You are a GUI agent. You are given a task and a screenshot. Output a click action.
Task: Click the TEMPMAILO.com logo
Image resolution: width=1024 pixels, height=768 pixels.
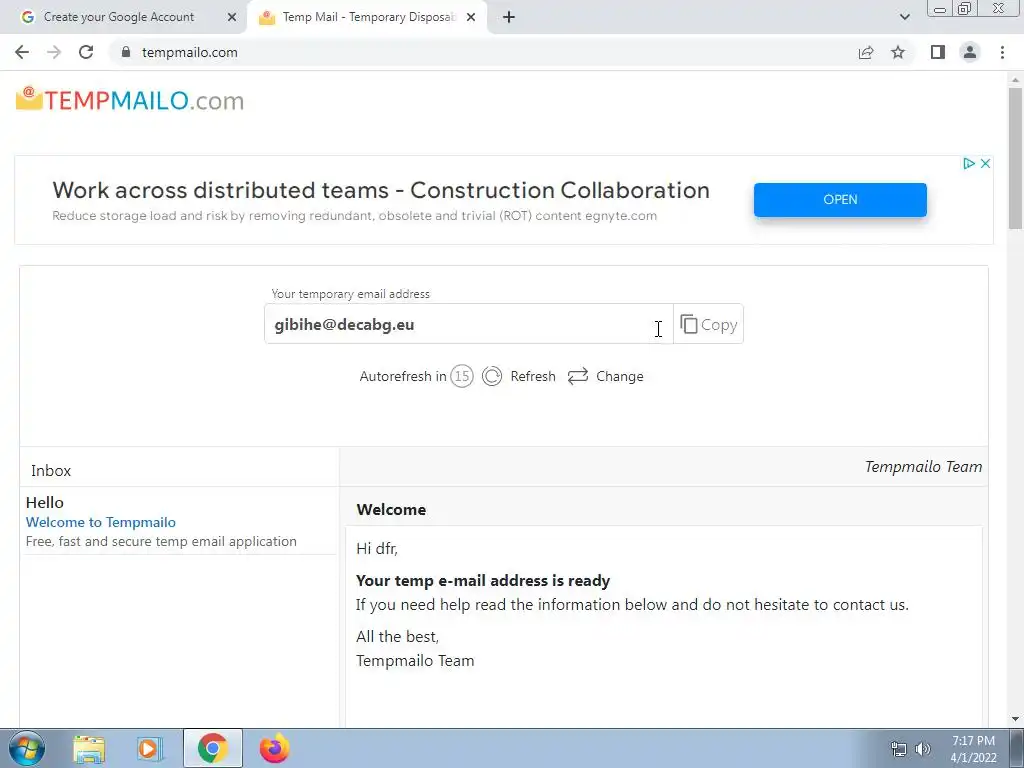tap(130, 100)
